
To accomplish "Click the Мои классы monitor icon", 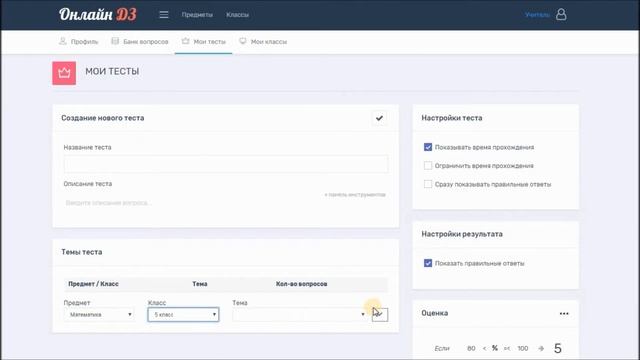I will 243,41.
